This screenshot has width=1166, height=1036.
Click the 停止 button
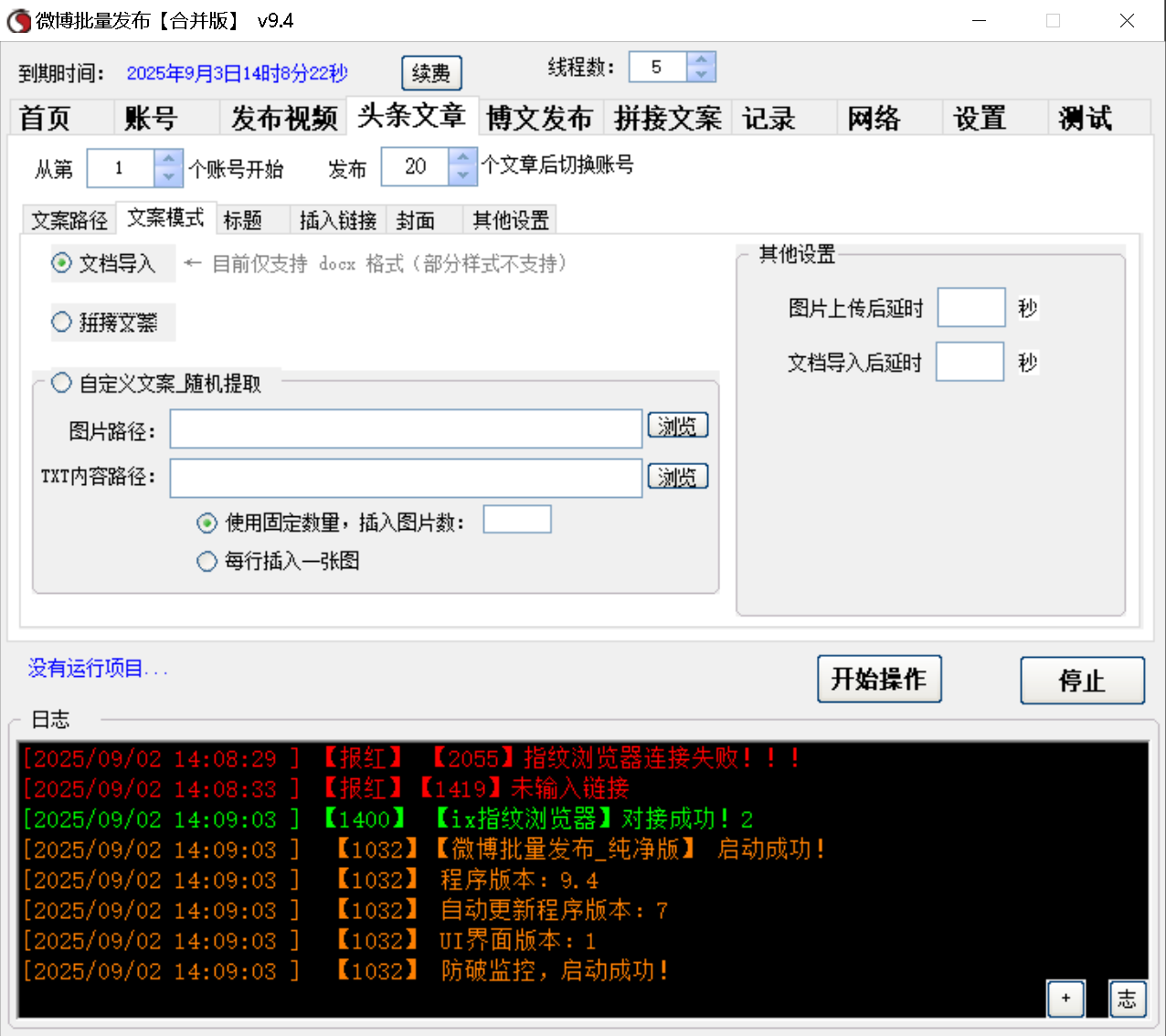pyautogui.click(x=1082, y=679)
